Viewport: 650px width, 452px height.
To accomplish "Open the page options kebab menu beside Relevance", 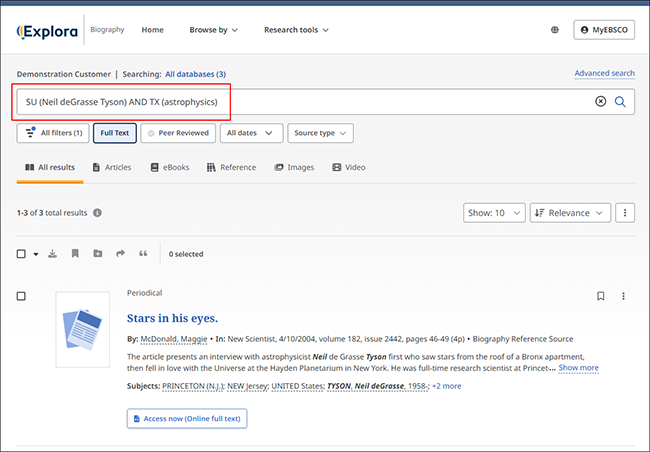I will (x=625, y=213).
